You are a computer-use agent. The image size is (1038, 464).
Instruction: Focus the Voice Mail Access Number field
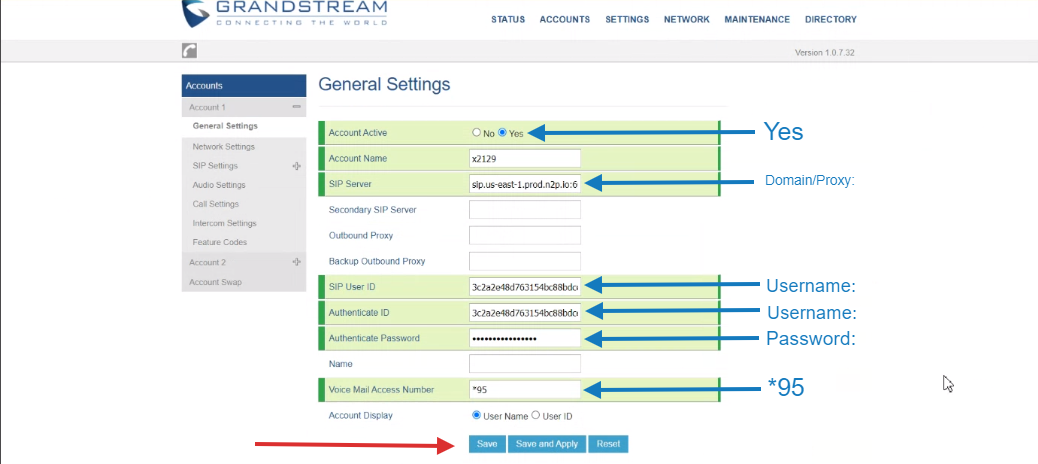[525, 390]
